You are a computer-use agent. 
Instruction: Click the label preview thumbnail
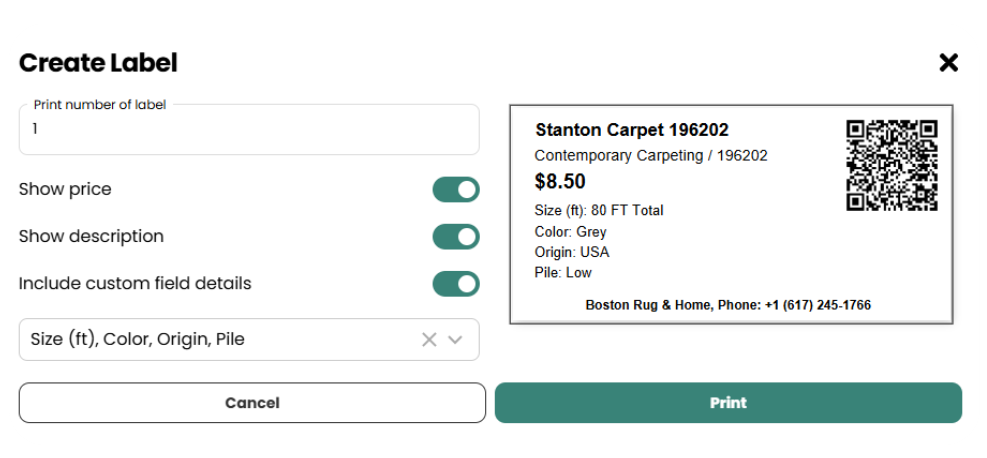pos(731,215)
